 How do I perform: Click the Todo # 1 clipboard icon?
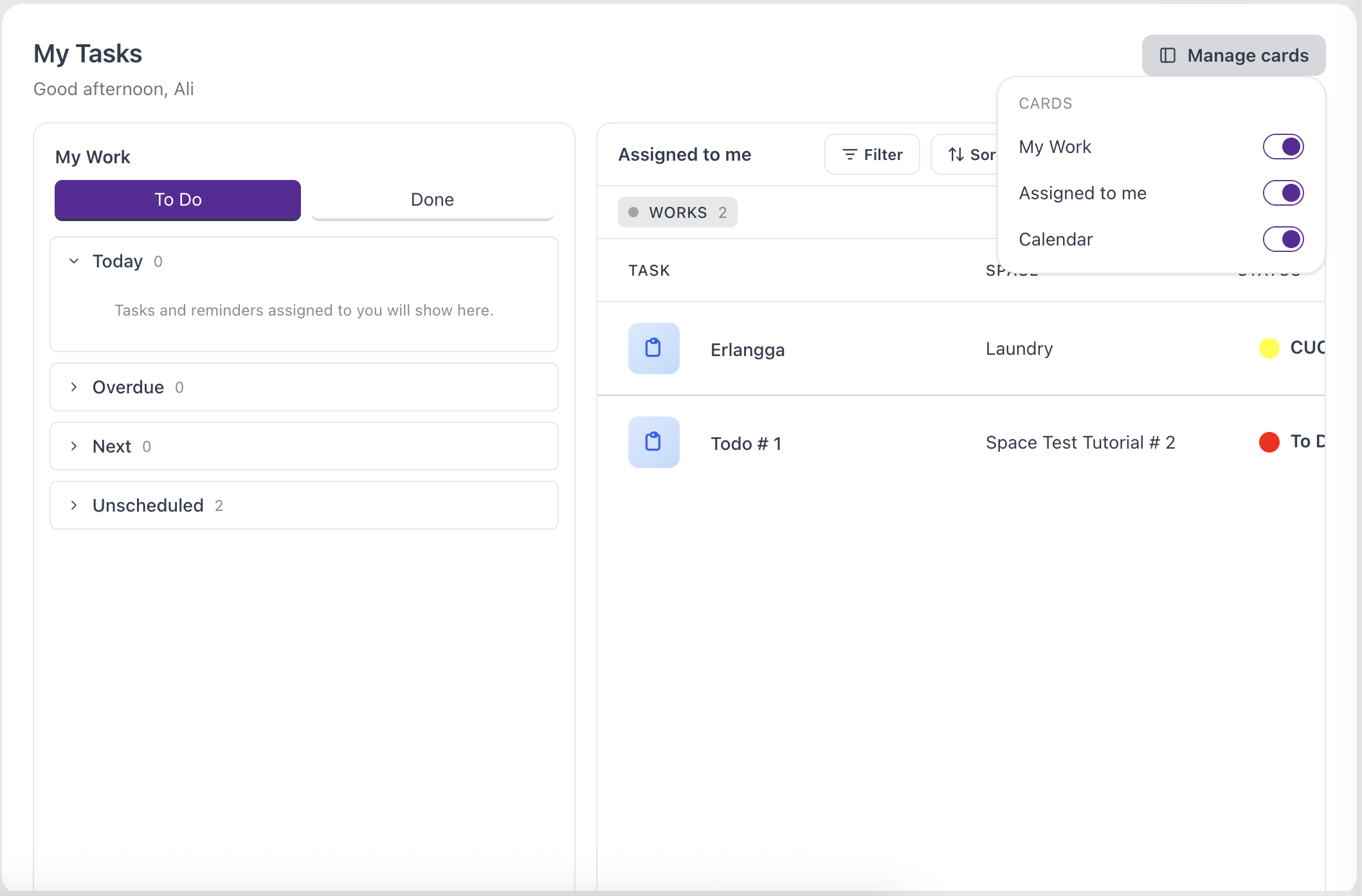(653, 442)
